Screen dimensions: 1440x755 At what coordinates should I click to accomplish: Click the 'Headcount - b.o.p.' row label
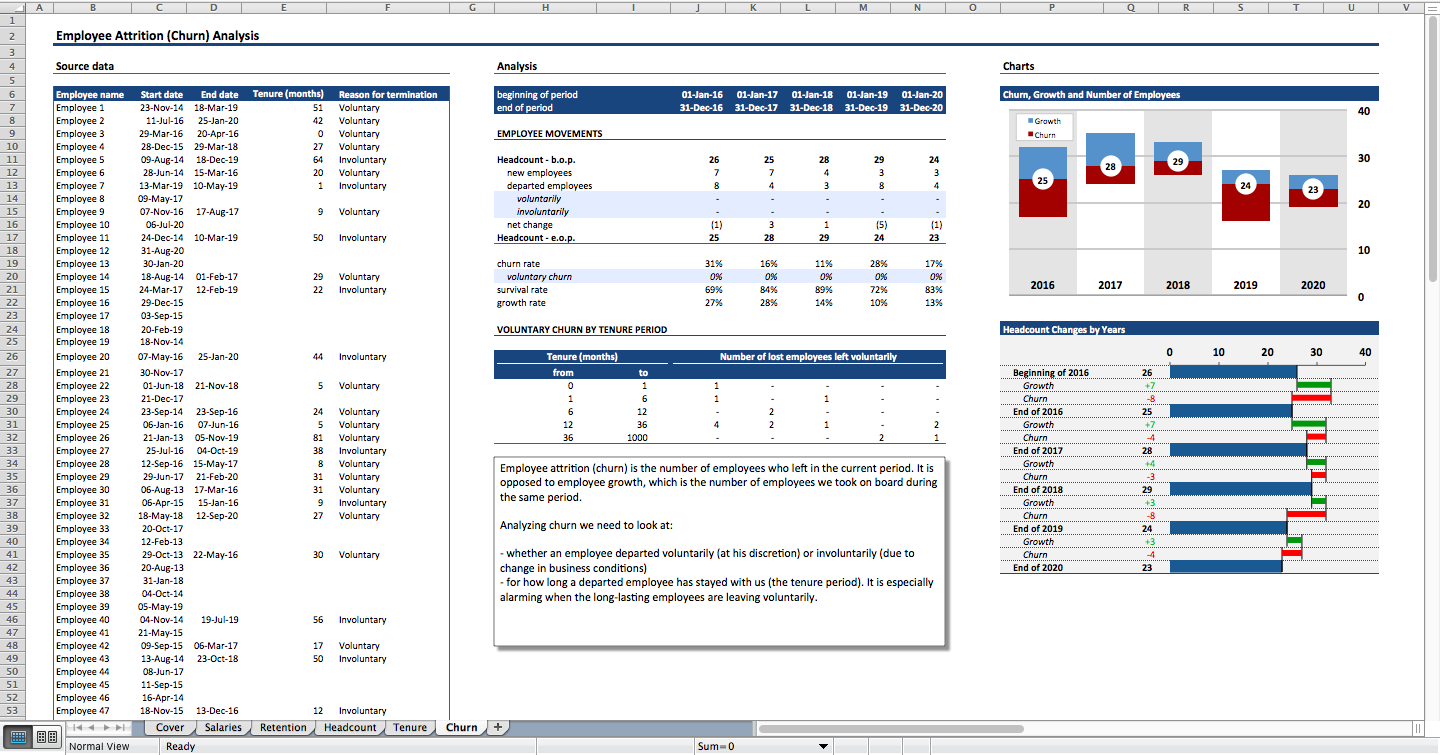pos(536,159)
